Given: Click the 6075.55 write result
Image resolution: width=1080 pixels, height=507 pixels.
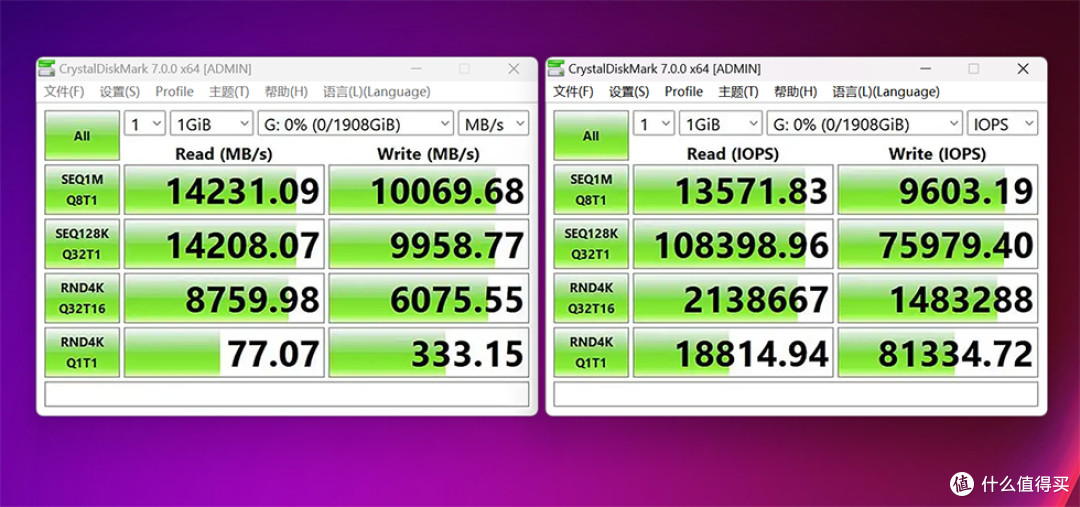Looking at the screenshot, I should pyautogui.click(x=429, y=298).
